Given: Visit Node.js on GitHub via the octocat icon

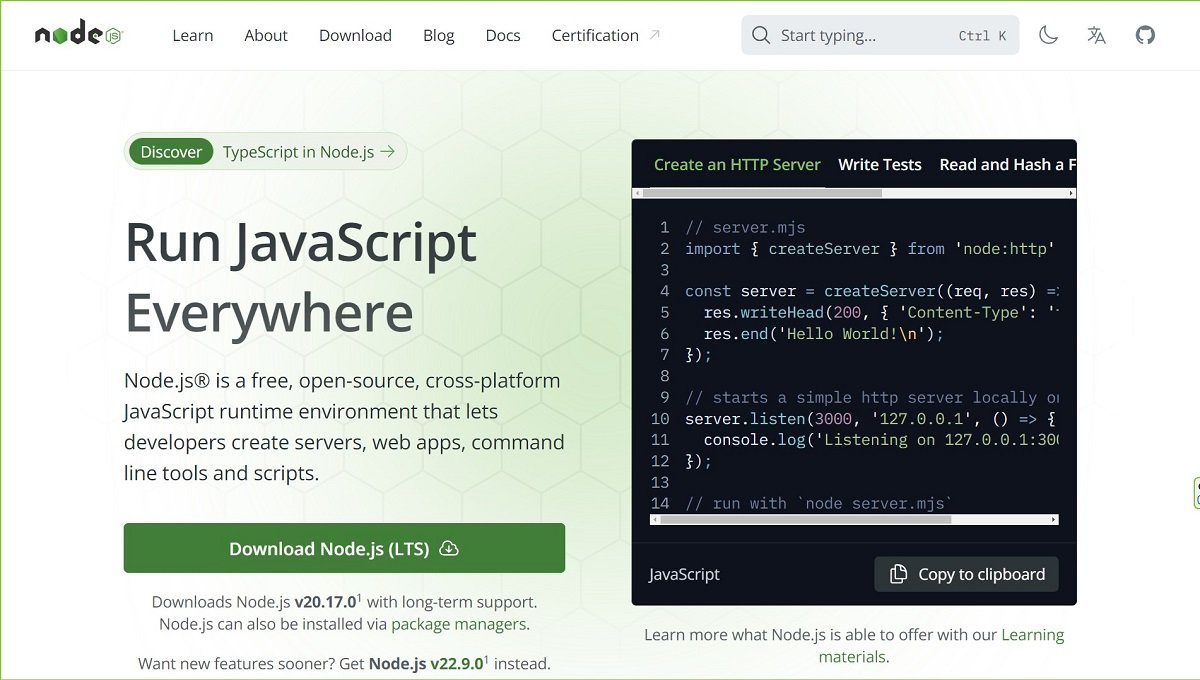Looking at the screenshot, I should (x=1145, y=35).
